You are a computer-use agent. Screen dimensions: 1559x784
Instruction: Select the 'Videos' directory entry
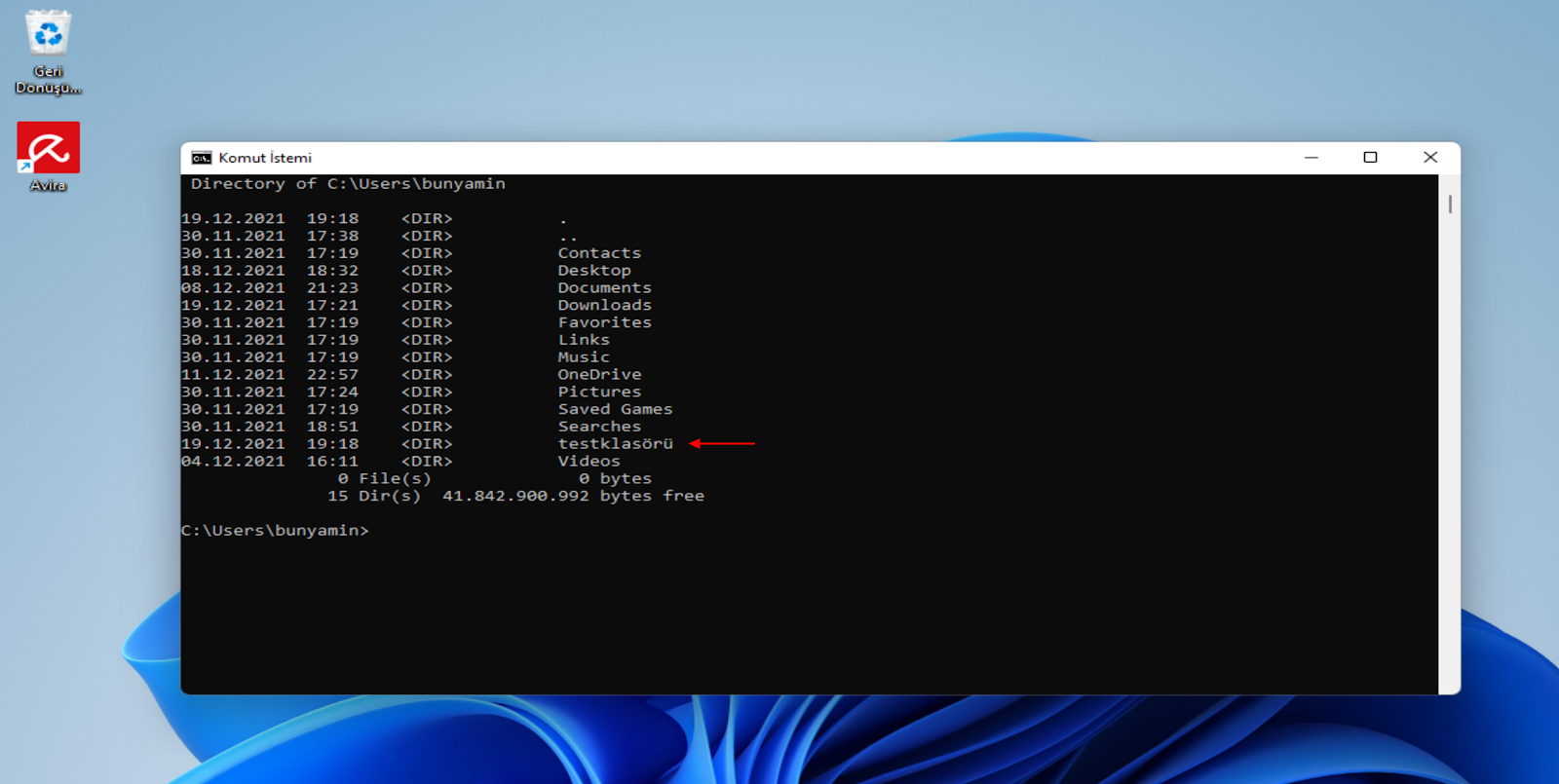[x=589, y=462]
